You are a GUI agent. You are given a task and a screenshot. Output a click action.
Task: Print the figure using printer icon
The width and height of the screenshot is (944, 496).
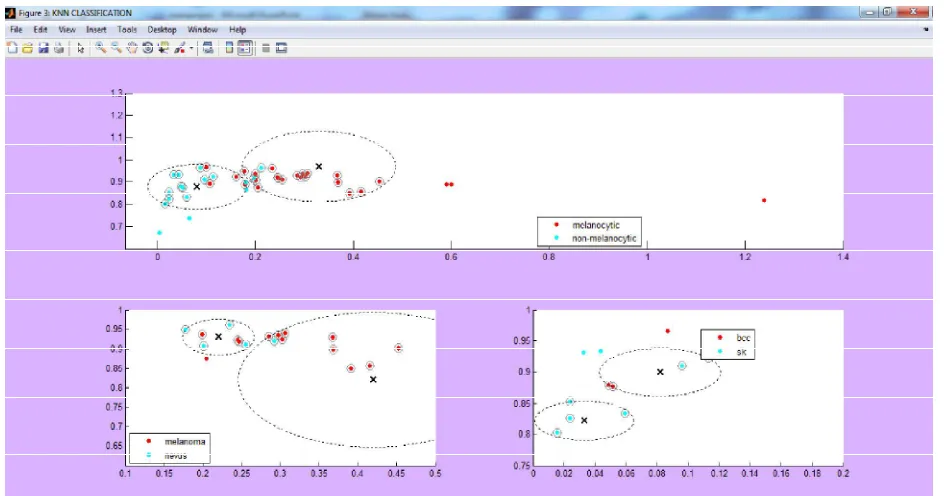point(59,48)
